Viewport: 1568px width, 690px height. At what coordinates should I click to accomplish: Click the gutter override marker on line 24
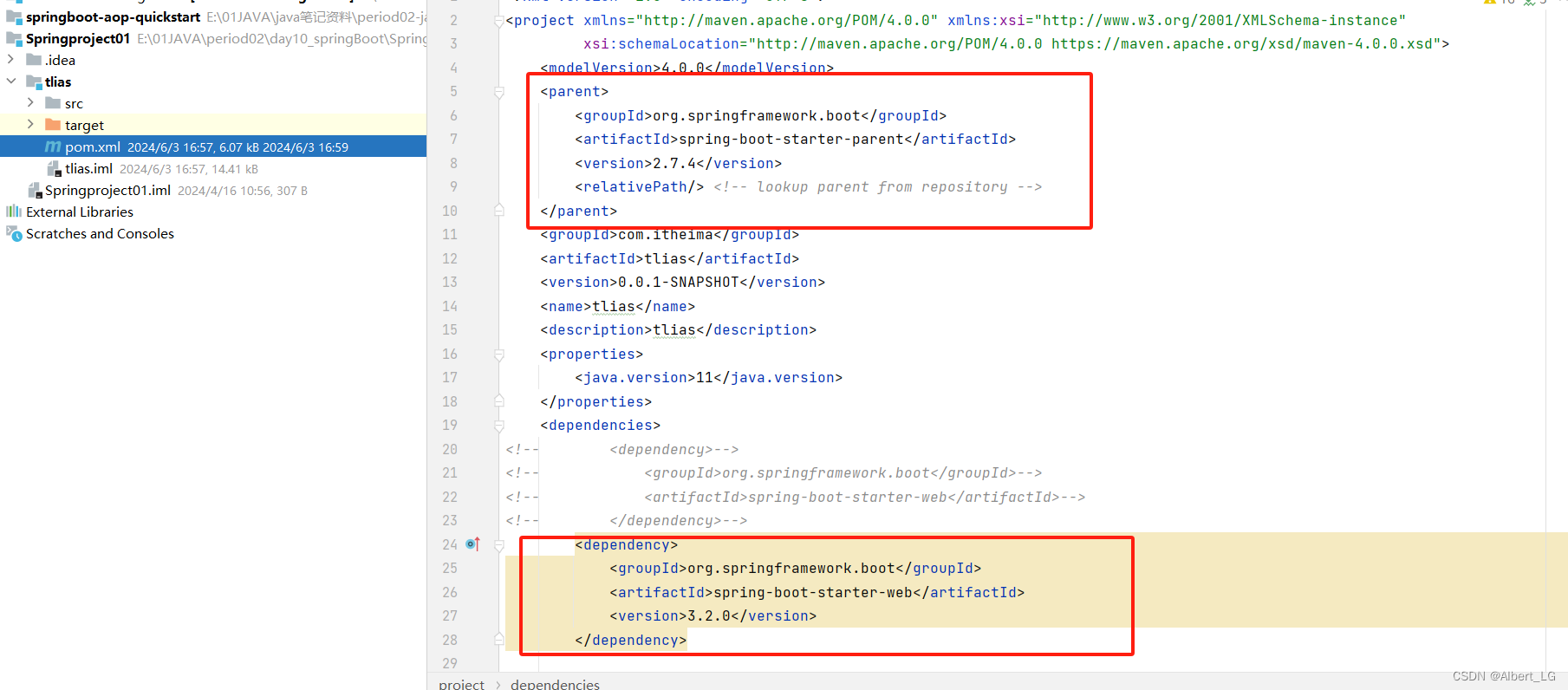(x=472, y=544)
